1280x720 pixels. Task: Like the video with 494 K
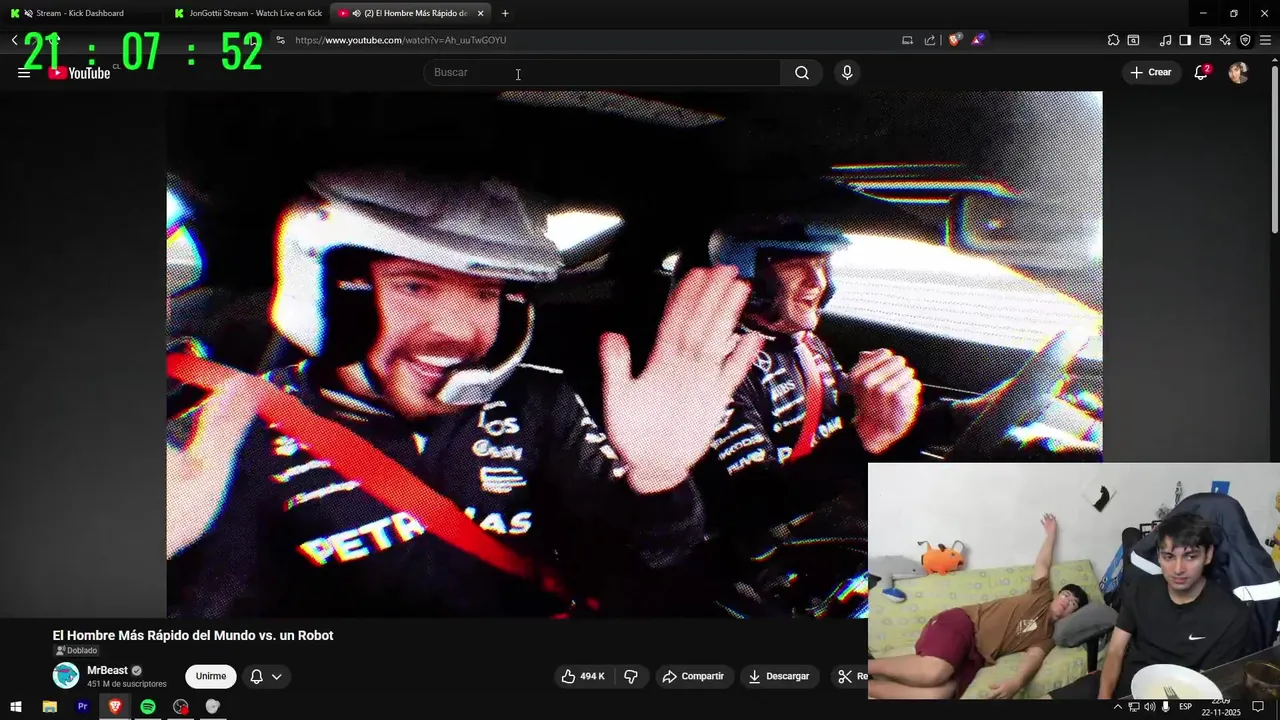point(583,676)
